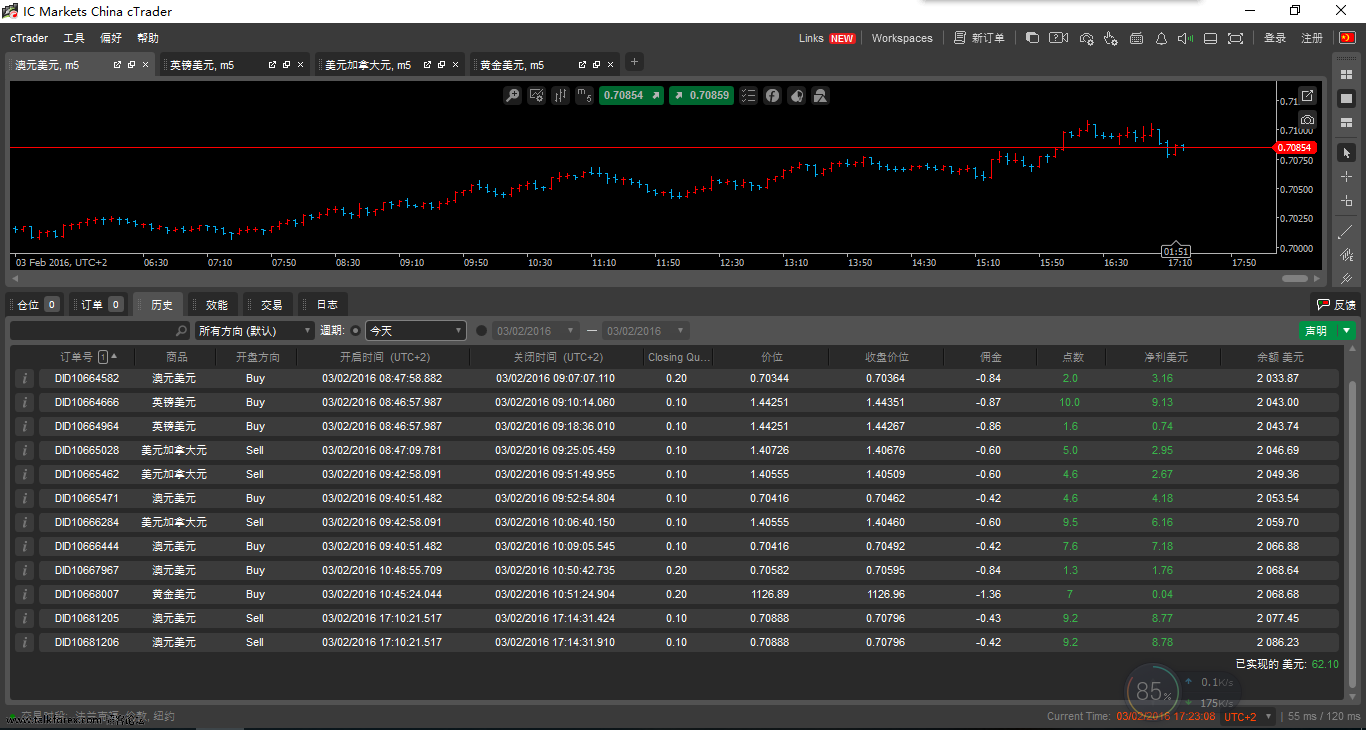Viewport: 1366px width, 730px height.
Task: Open Workspaces
Action: (902, 38)
